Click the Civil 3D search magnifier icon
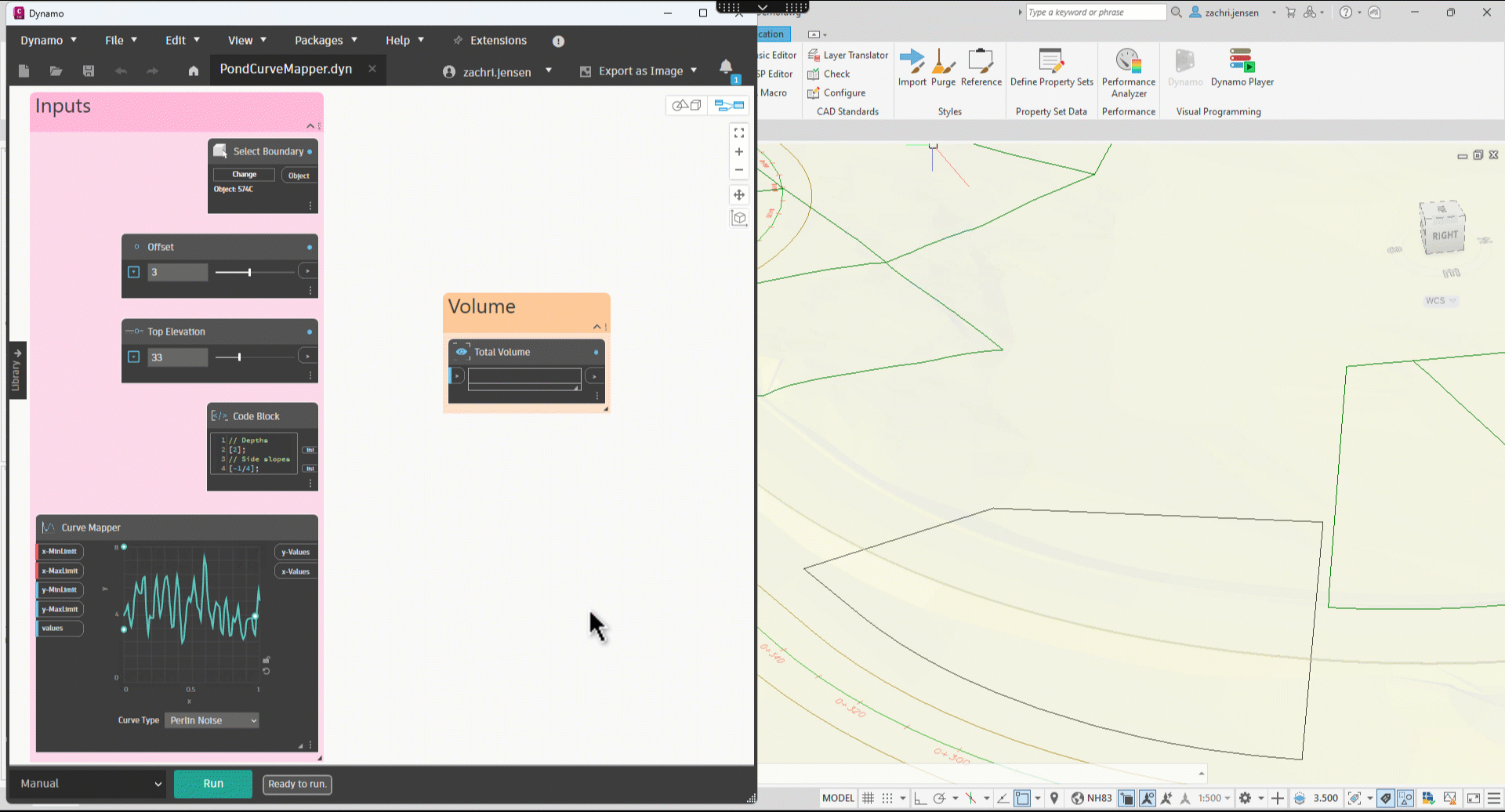The image size is (1505, 812). [1177, 13]
